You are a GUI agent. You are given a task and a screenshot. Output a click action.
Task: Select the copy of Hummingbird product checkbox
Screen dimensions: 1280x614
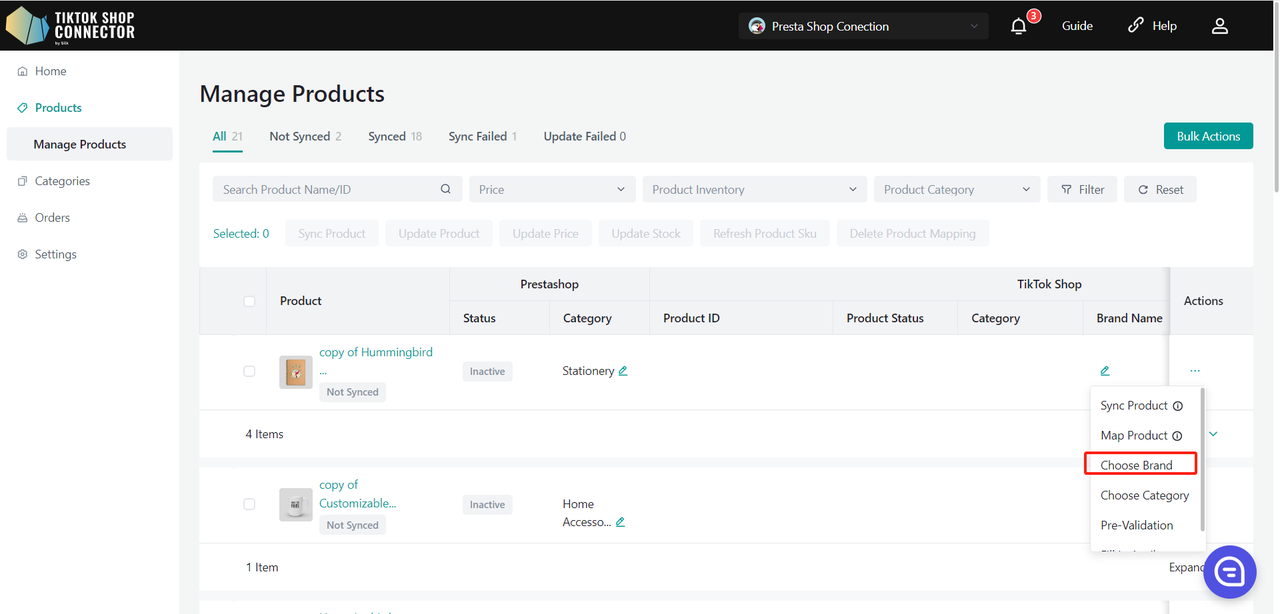pyautogui.click(x=249, y=371)
